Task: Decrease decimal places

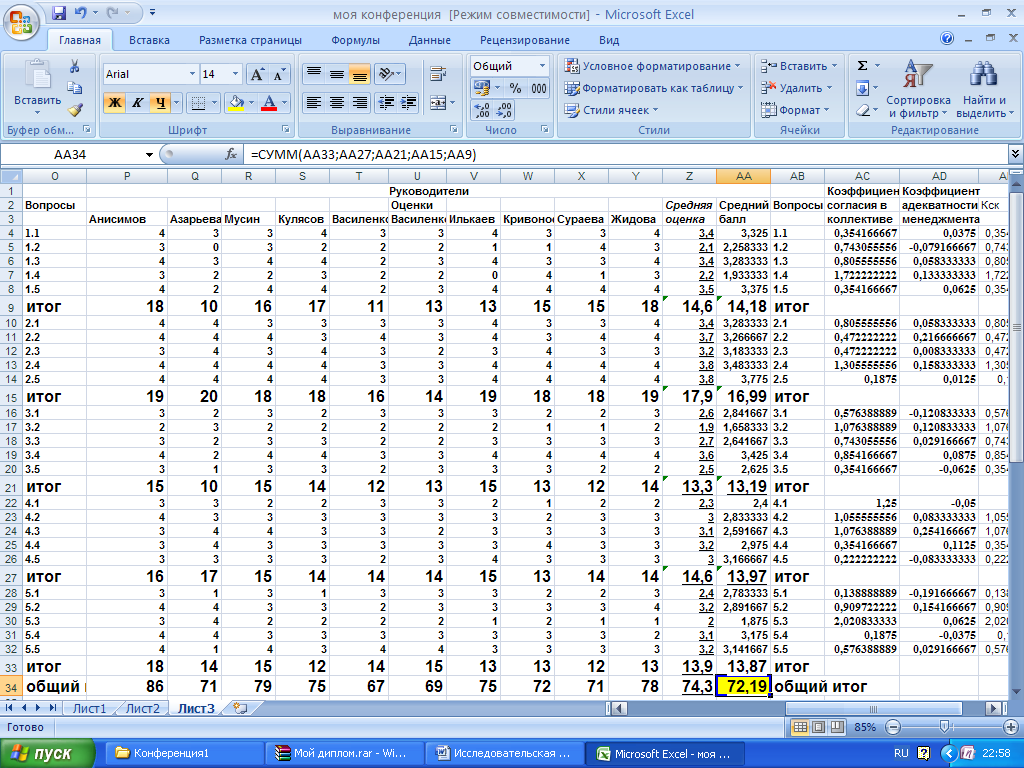Action: click(504, 110)
